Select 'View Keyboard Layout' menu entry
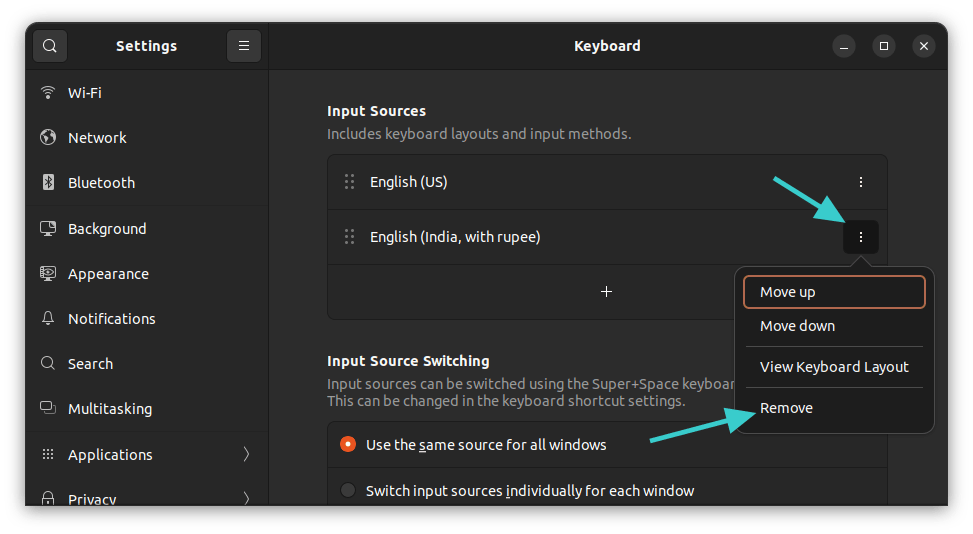Viewport: 973px width, 534px height. click(x=834, y=367)
